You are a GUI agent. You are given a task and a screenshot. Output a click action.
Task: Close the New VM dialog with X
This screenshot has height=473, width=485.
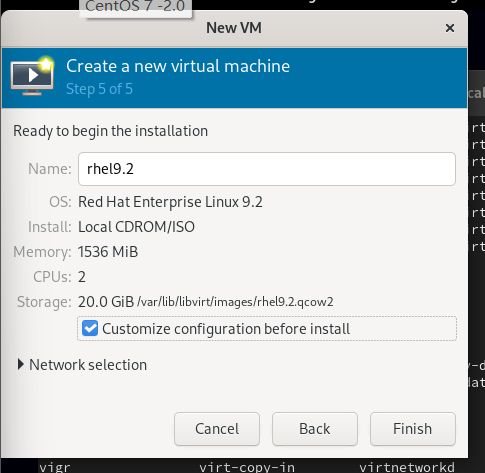(450, 28)
